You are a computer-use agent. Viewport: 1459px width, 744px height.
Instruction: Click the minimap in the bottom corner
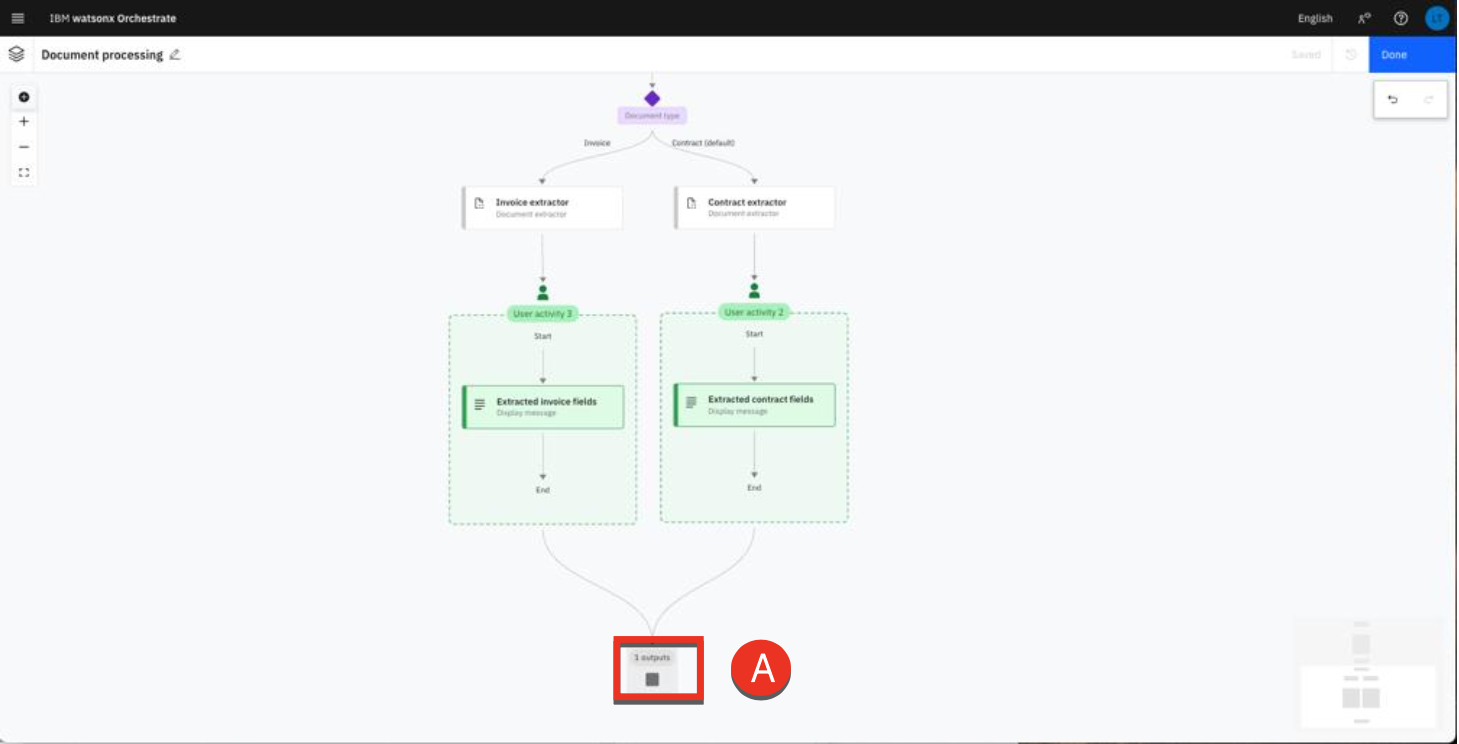[1367, 672]
